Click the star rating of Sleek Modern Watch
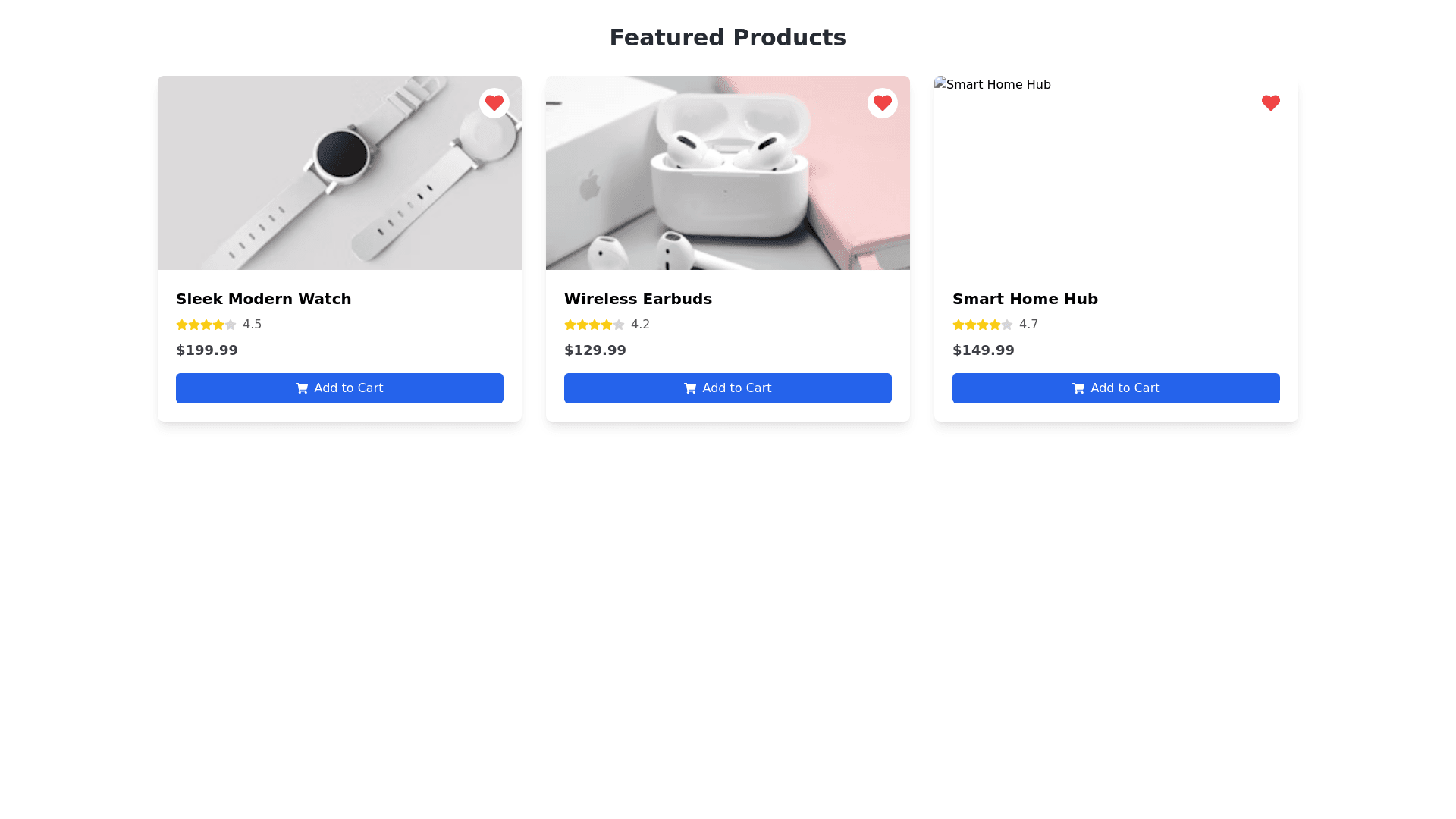The height and width of the screenshot is (819, 1456). pyautogui.click(x=206, y=325)
